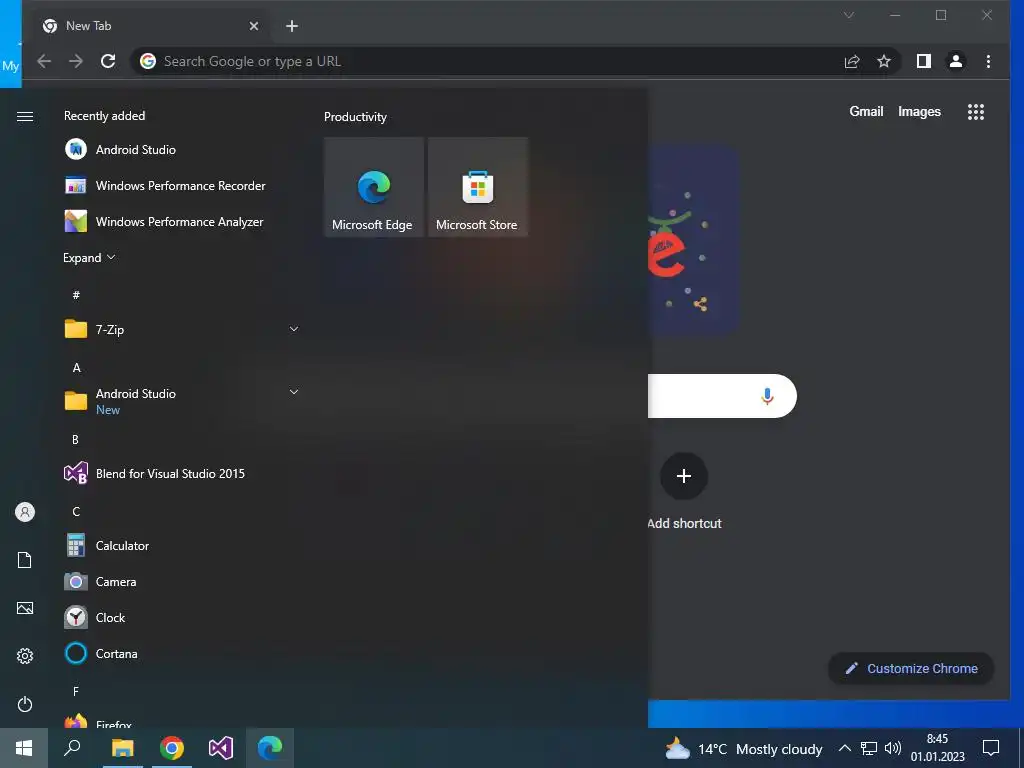Click the network tray icon

tap(869, 748)
